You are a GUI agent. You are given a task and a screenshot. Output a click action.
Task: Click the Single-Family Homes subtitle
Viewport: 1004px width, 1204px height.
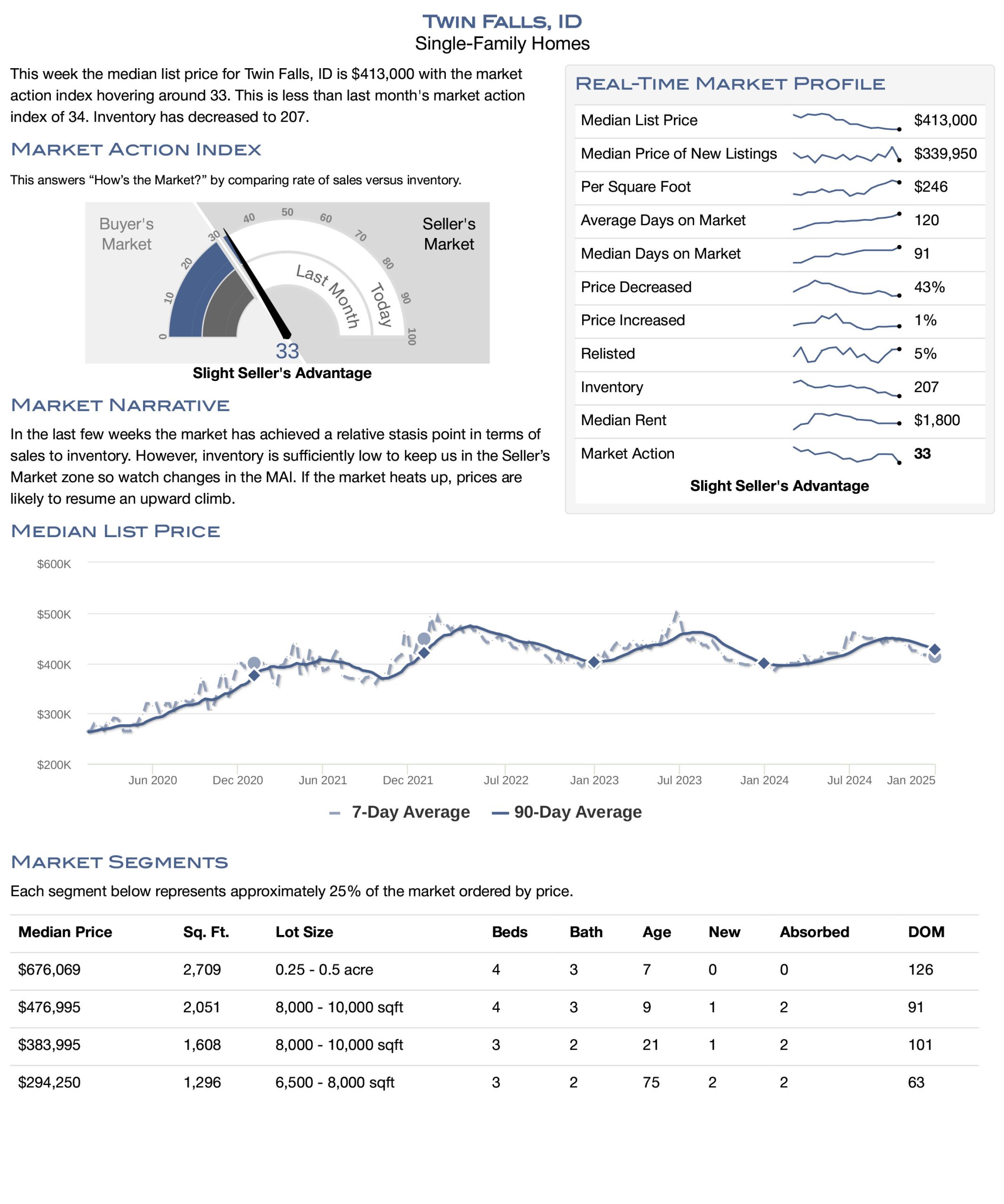coord(502,44)
